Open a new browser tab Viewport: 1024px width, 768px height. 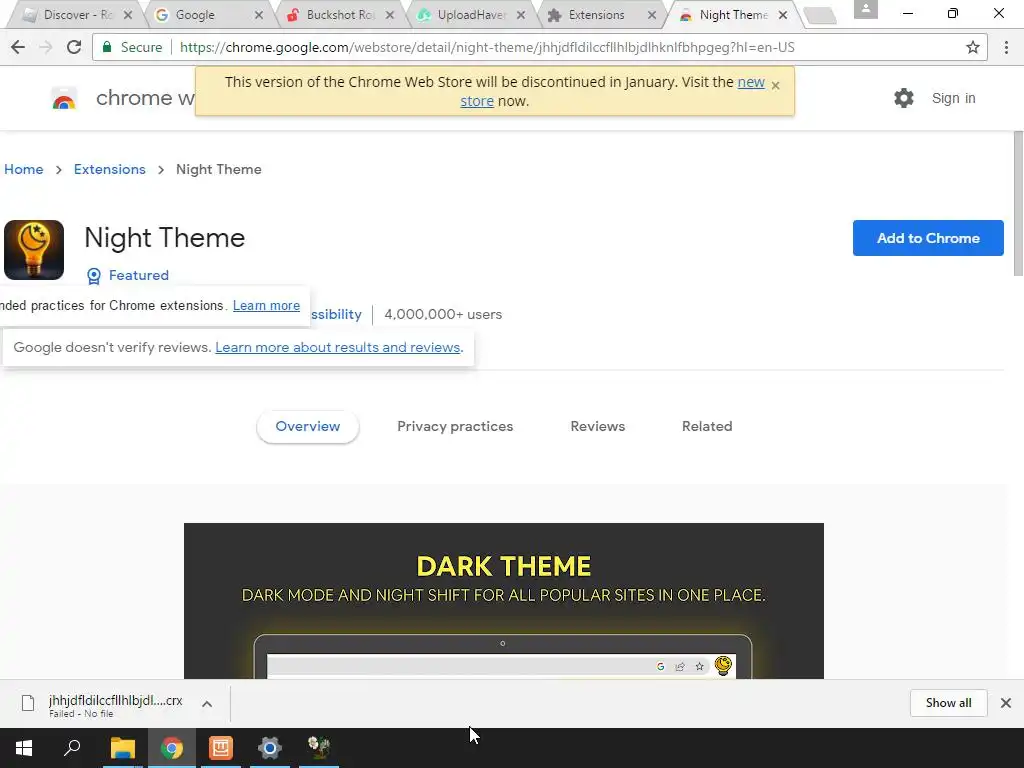point(820,16)
